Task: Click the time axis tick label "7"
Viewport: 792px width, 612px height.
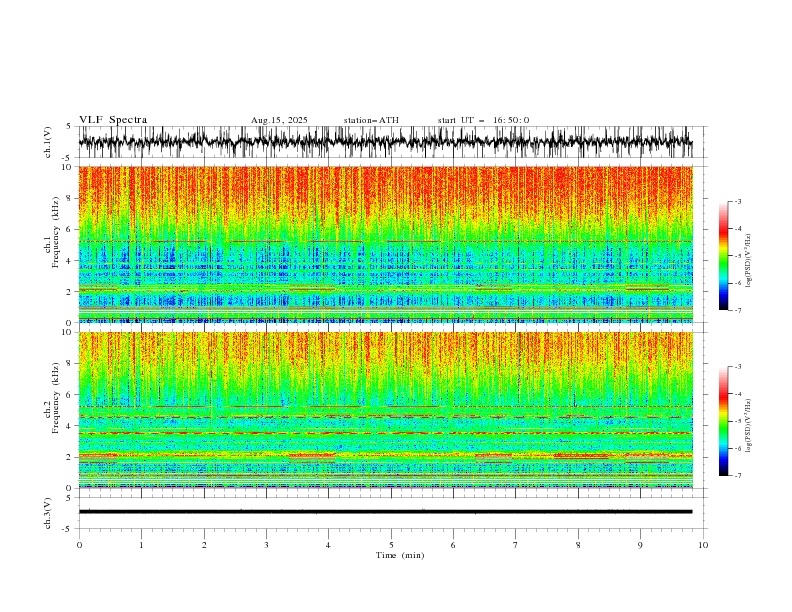Action: [516, 545]
